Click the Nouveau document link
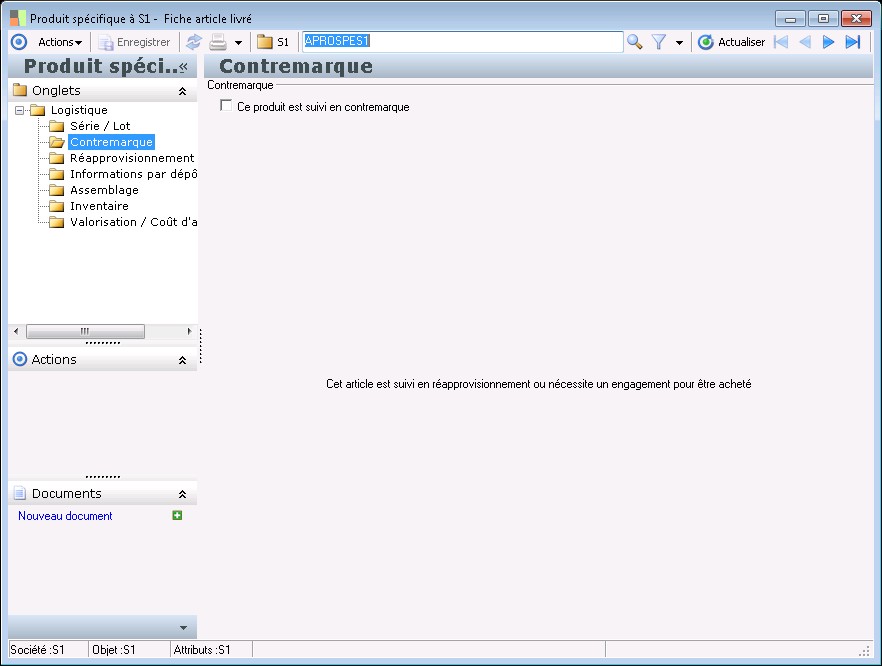The width and height of the screenshot is (882, 666). point(65,516)
